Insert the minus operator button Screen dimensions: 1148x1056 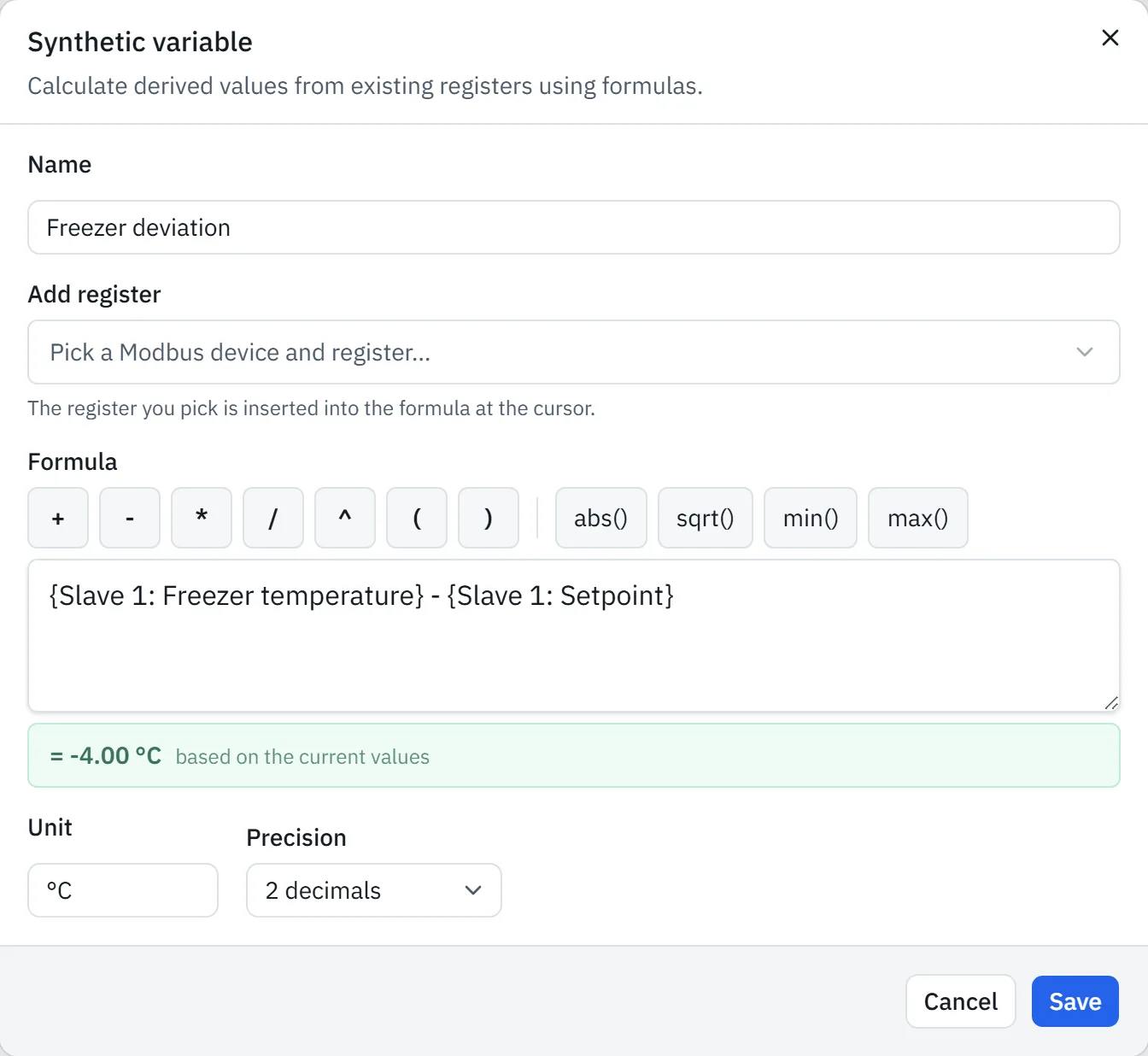(x=130, y=518)
